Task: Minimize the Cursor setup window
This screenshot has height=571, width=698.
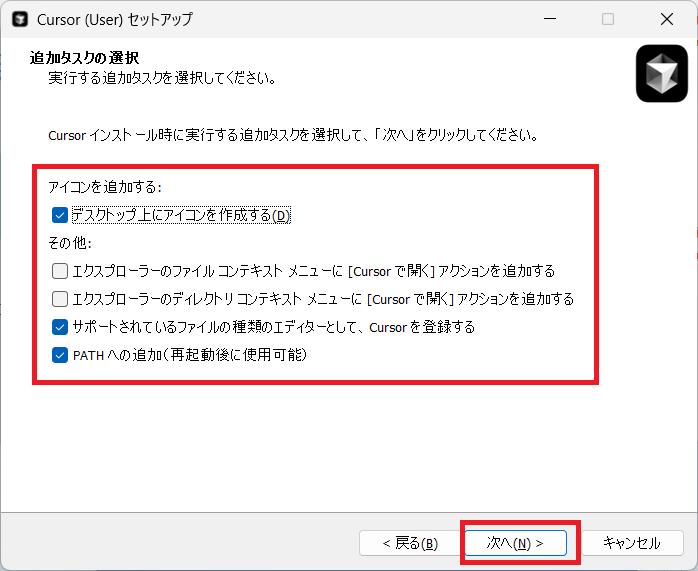Action: (x=550, y=19)
